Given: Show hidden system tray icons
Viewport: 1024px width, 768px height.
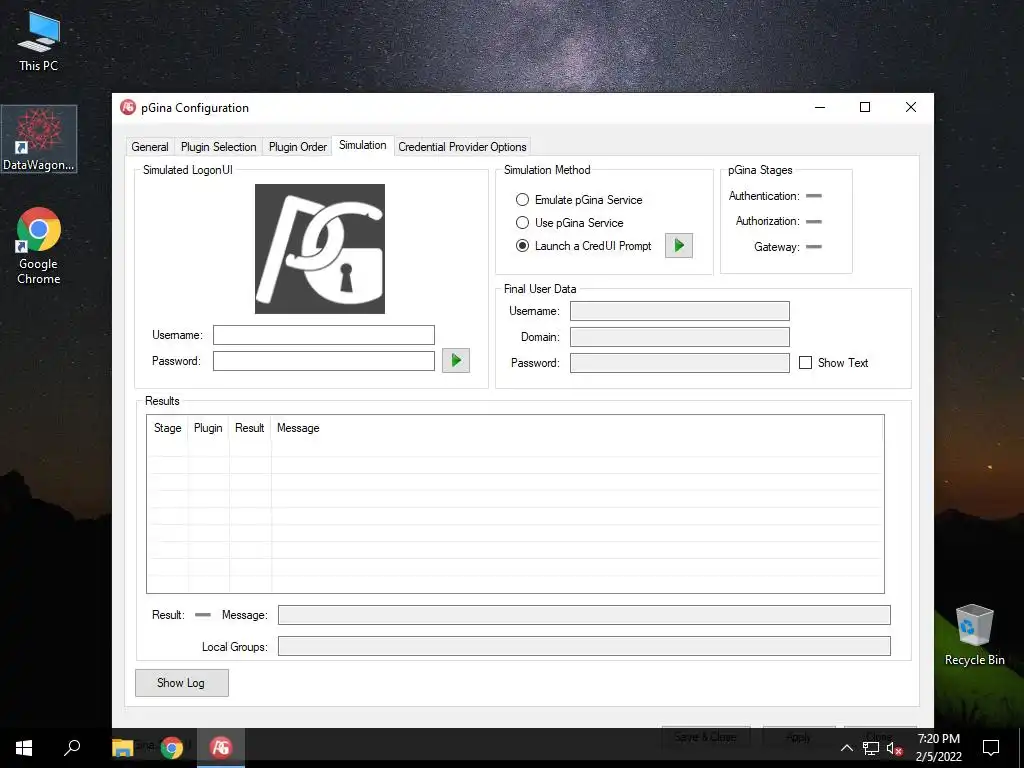Looking at the screenshot, I should coord(846,748).
